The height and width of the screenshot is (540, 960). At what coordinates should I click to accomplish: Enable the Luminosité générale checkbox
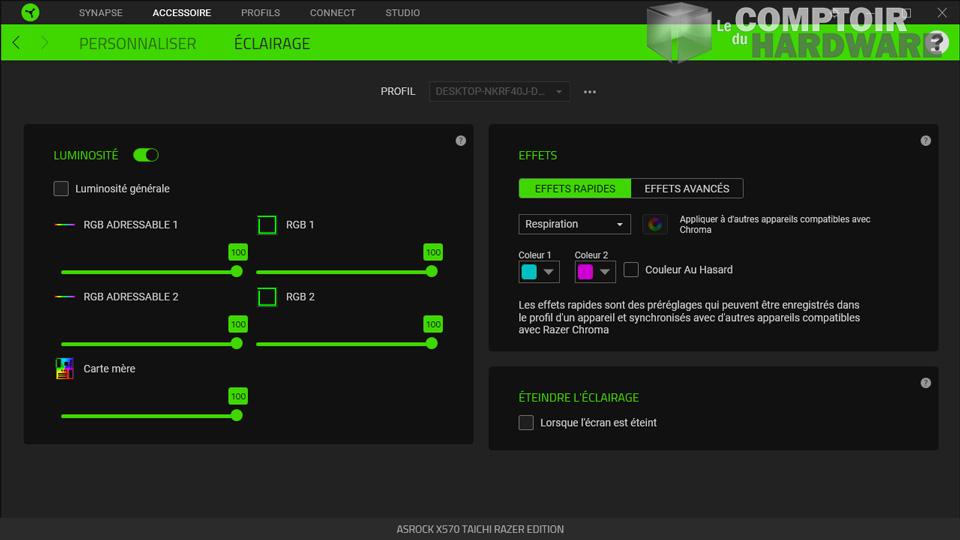coord(62,189)
